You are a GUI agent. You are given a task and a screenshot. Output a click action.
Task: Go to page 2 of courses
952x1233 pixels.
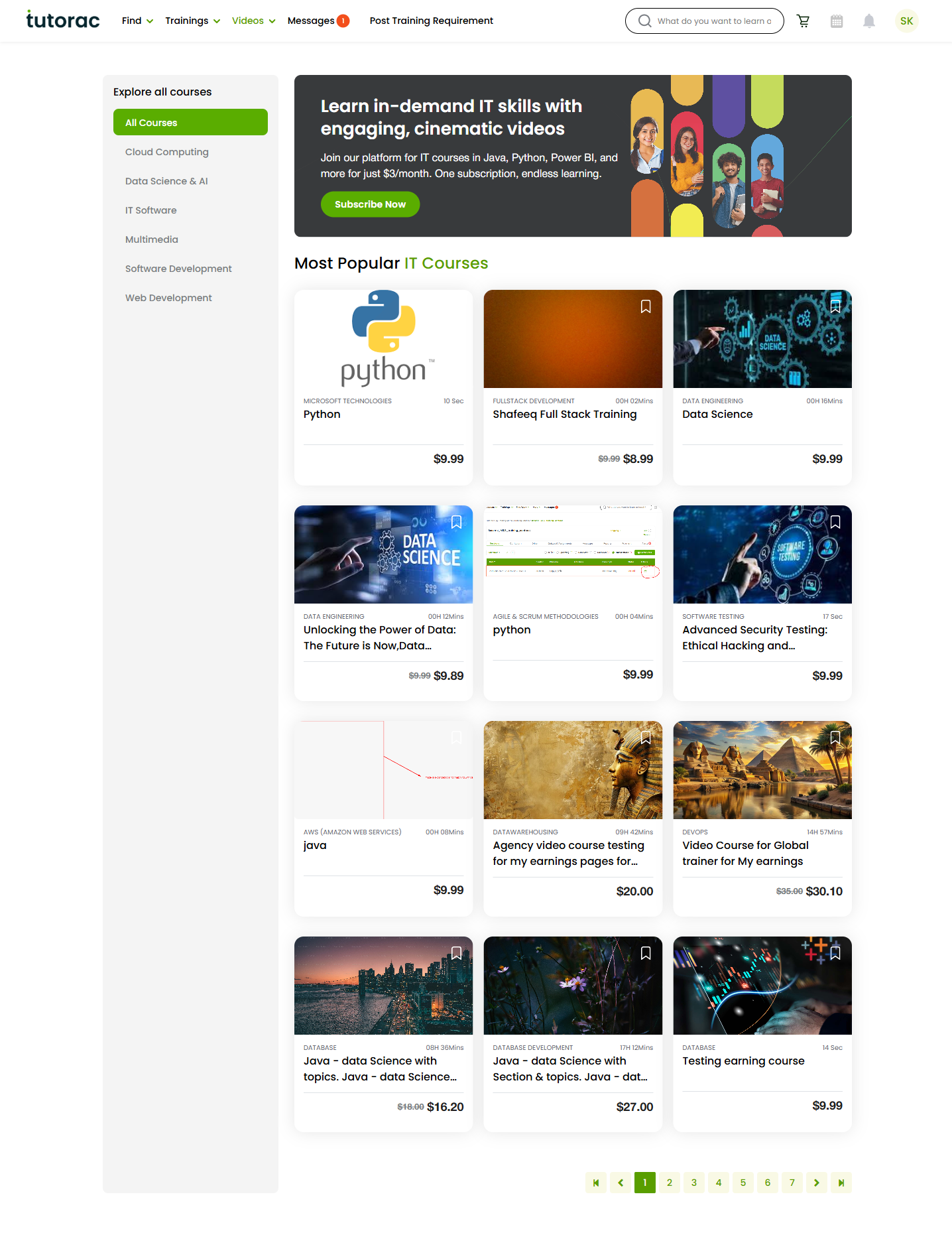click(x=670, y=1183)
